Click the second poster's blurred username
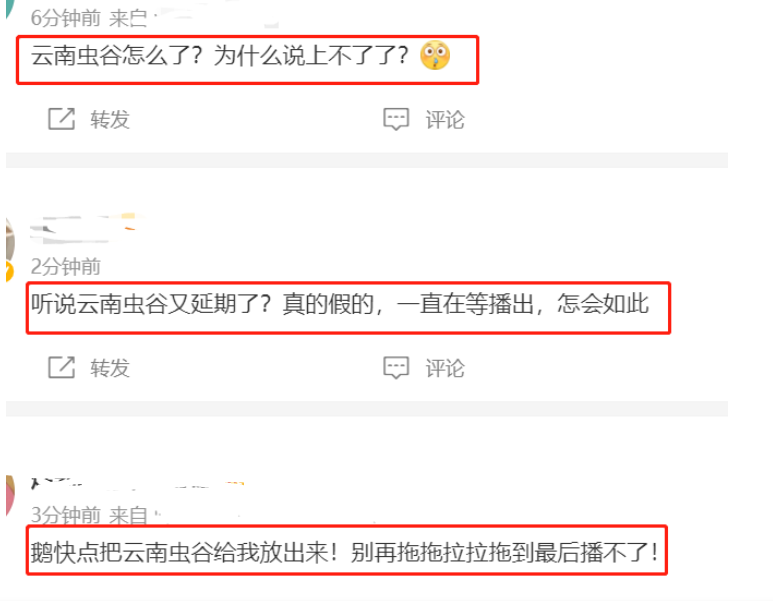 (83, 229)
